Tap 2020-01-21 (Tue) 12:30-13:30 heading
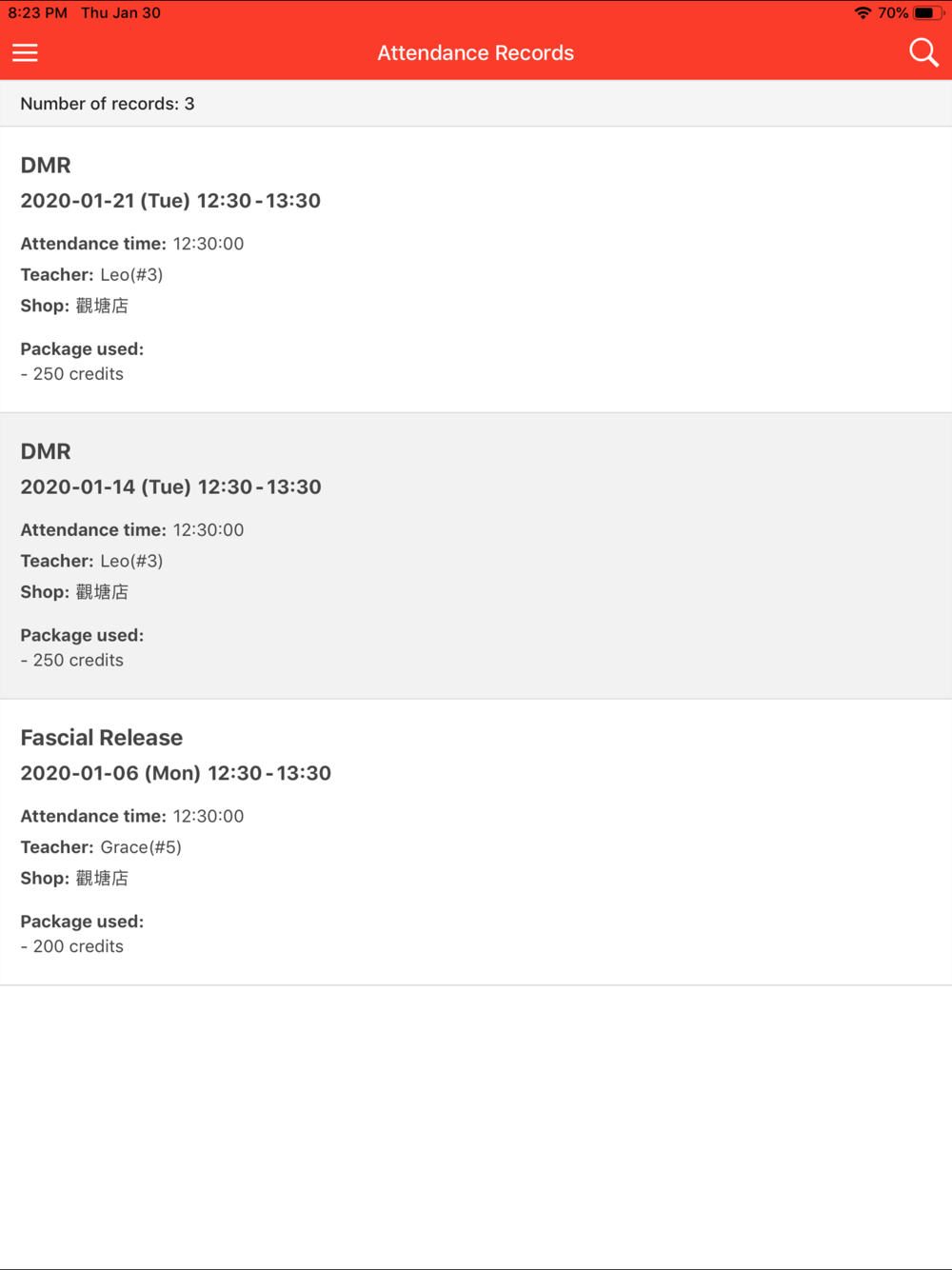Image resolution: width=952 pixels, height=1270 pixels. point(170,201)
